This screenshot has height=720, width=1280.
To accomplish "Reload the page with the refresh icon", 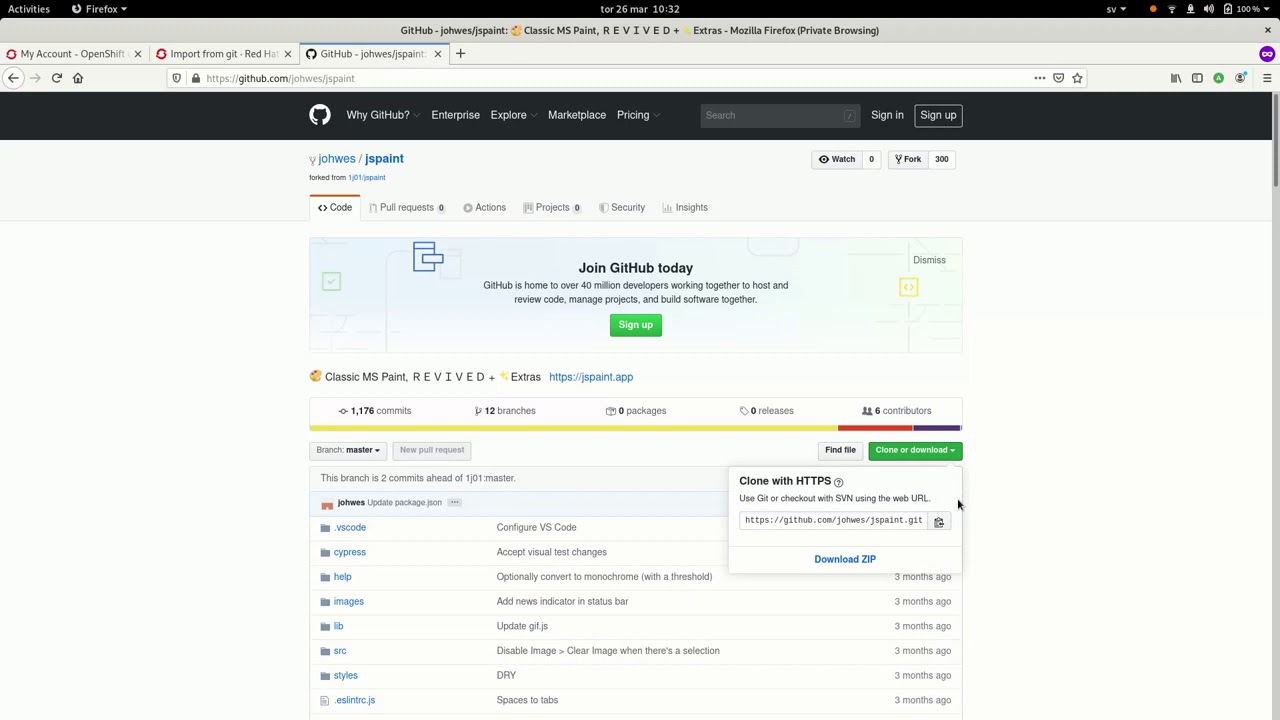I will point(57,78).
